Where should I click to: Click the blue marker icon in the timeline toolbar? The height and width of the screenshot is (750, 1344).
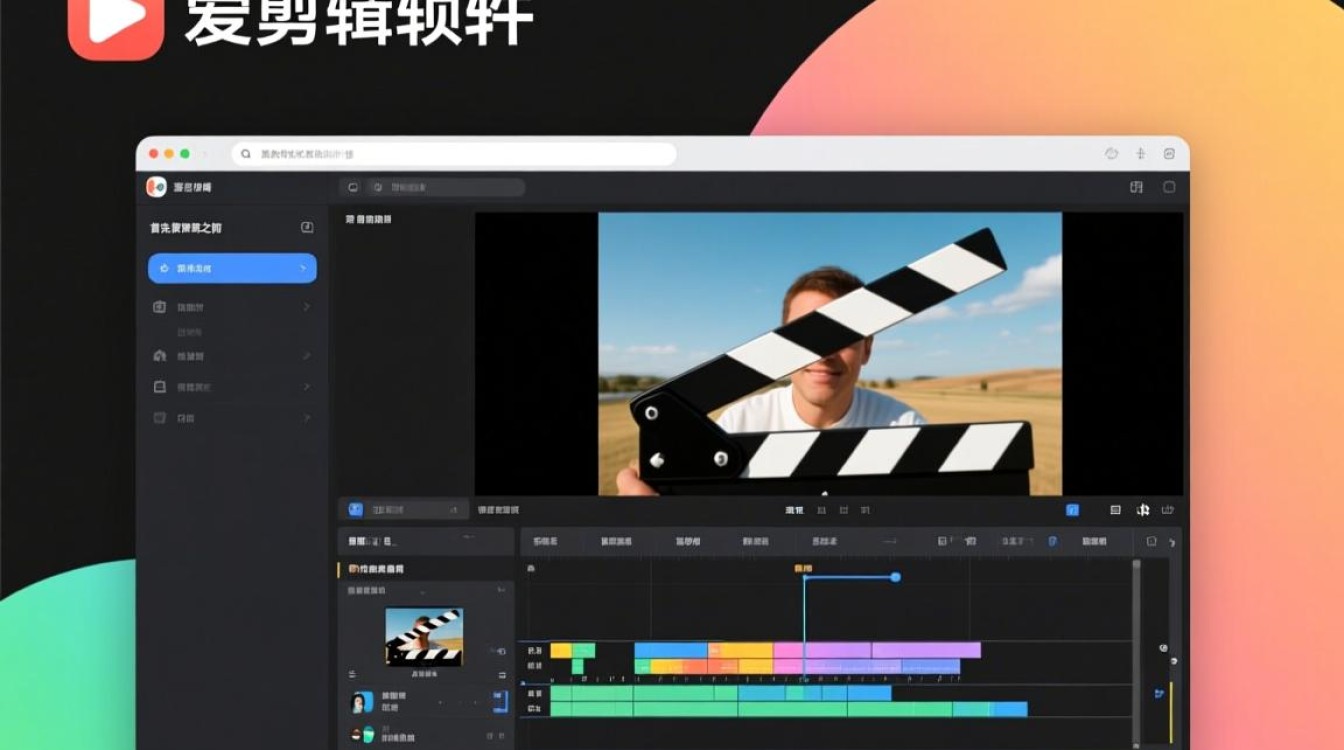click(x=1052, y=541)
